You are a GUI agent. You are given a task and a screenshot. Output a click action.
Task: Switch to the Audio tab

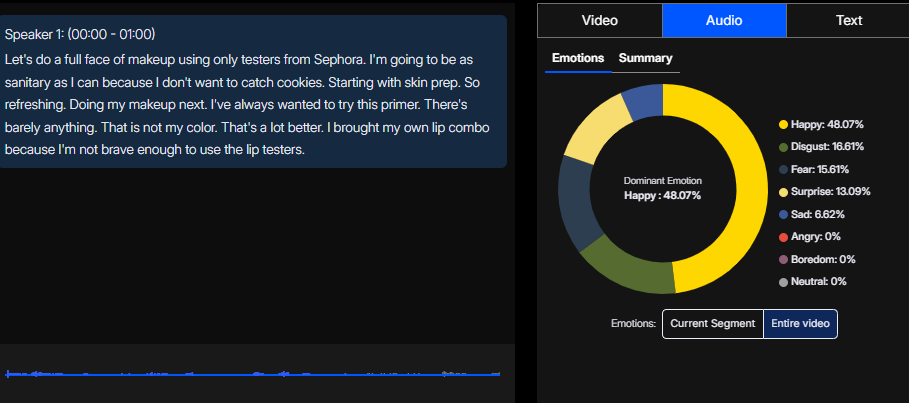(724, 20)
